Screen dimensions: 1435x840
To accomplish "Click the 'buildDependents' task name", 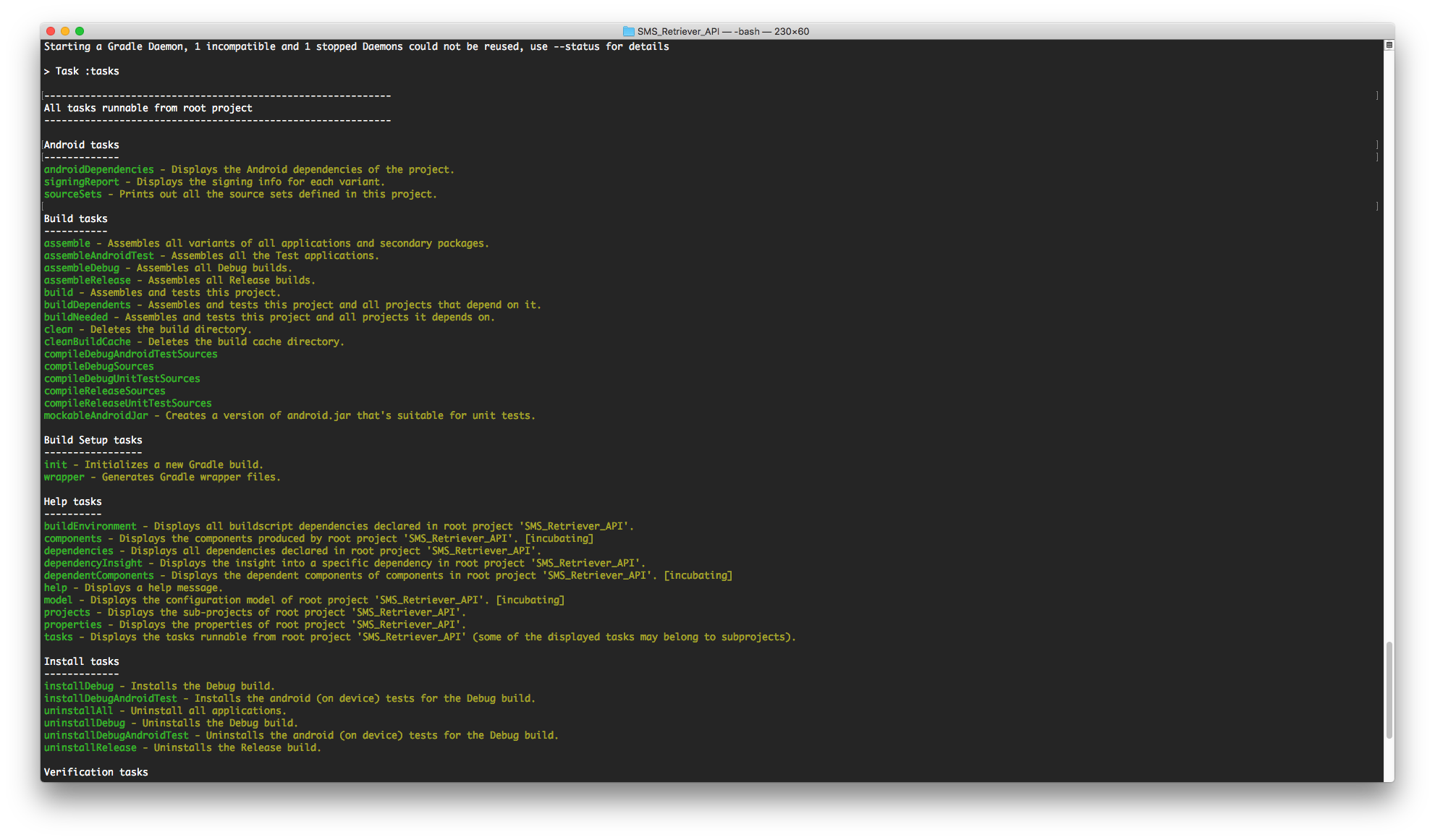I will [x=88, y=305].
